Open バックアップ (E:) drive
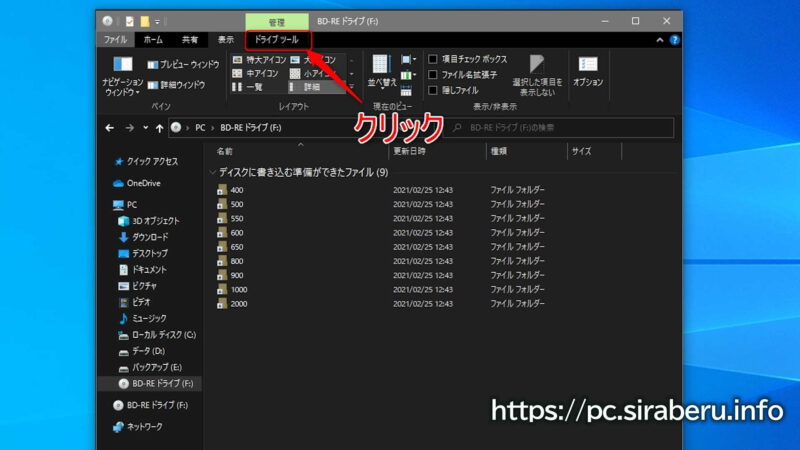Screen dimensions: 800x450 coord(150,368)
